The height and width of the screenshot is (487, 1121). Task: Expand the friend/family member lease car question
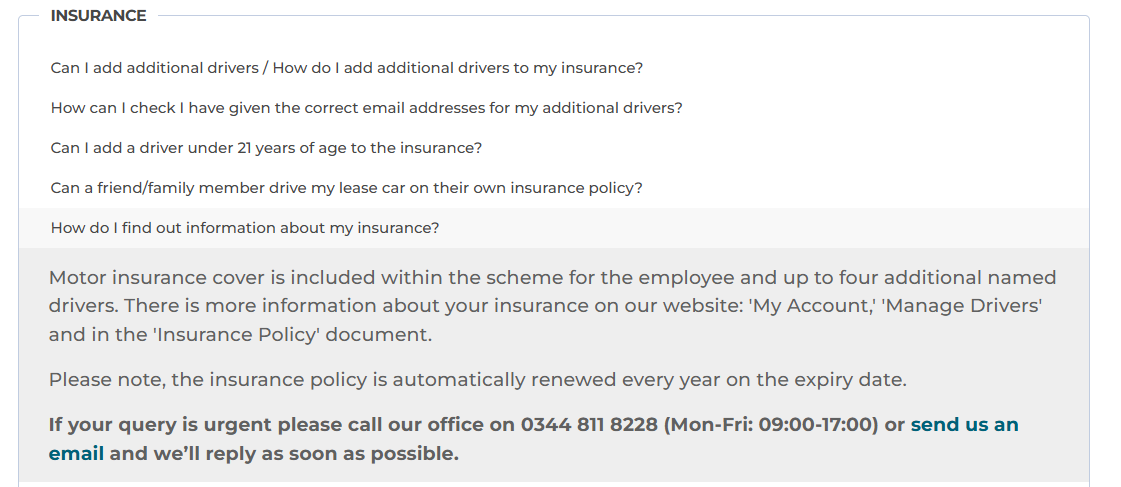pyautogui.click(x=346, y=188)
